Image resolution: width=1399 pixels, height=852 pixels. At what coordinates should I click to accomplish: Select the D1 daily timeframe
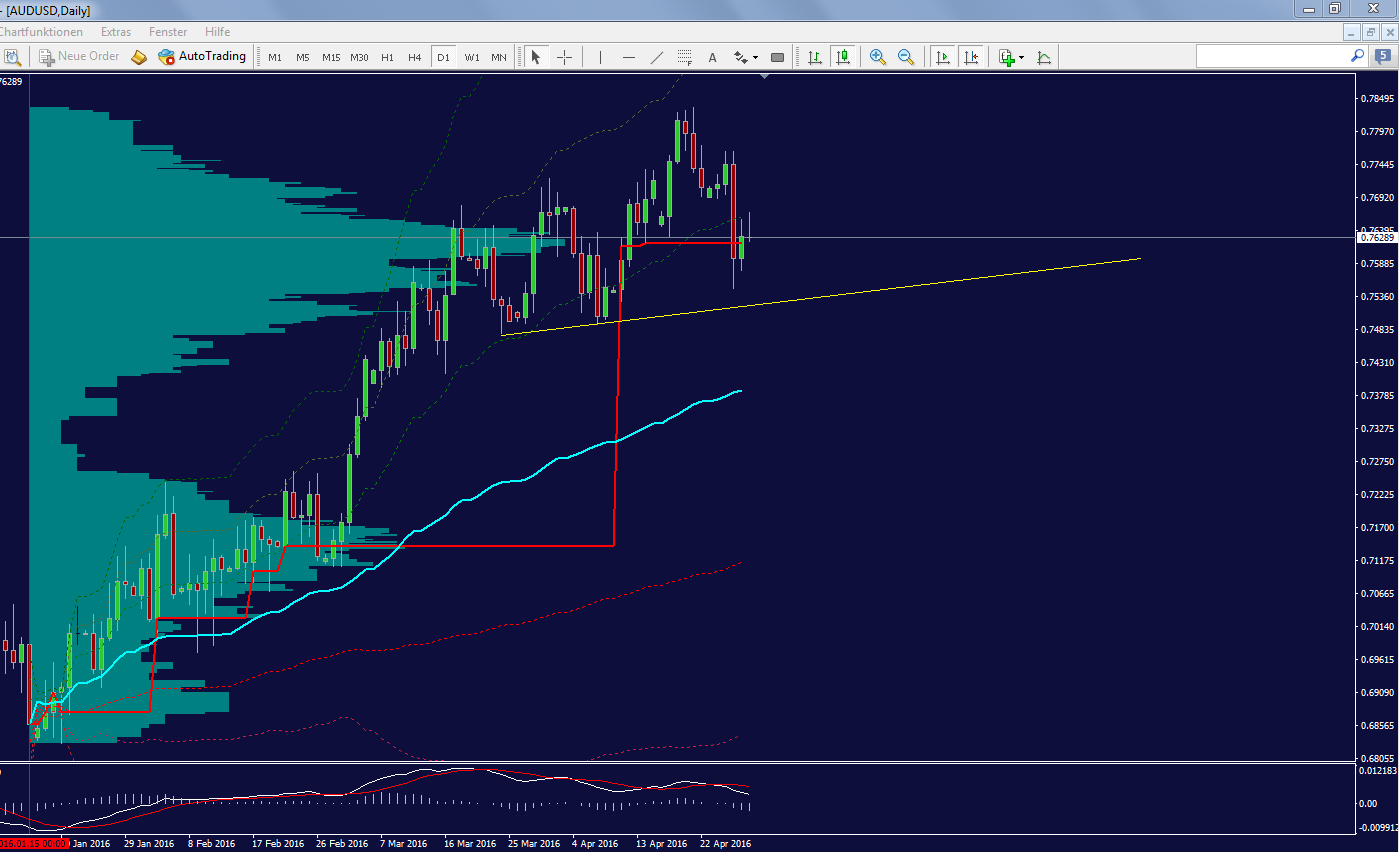pyautogui.click(x=443, y=58)
